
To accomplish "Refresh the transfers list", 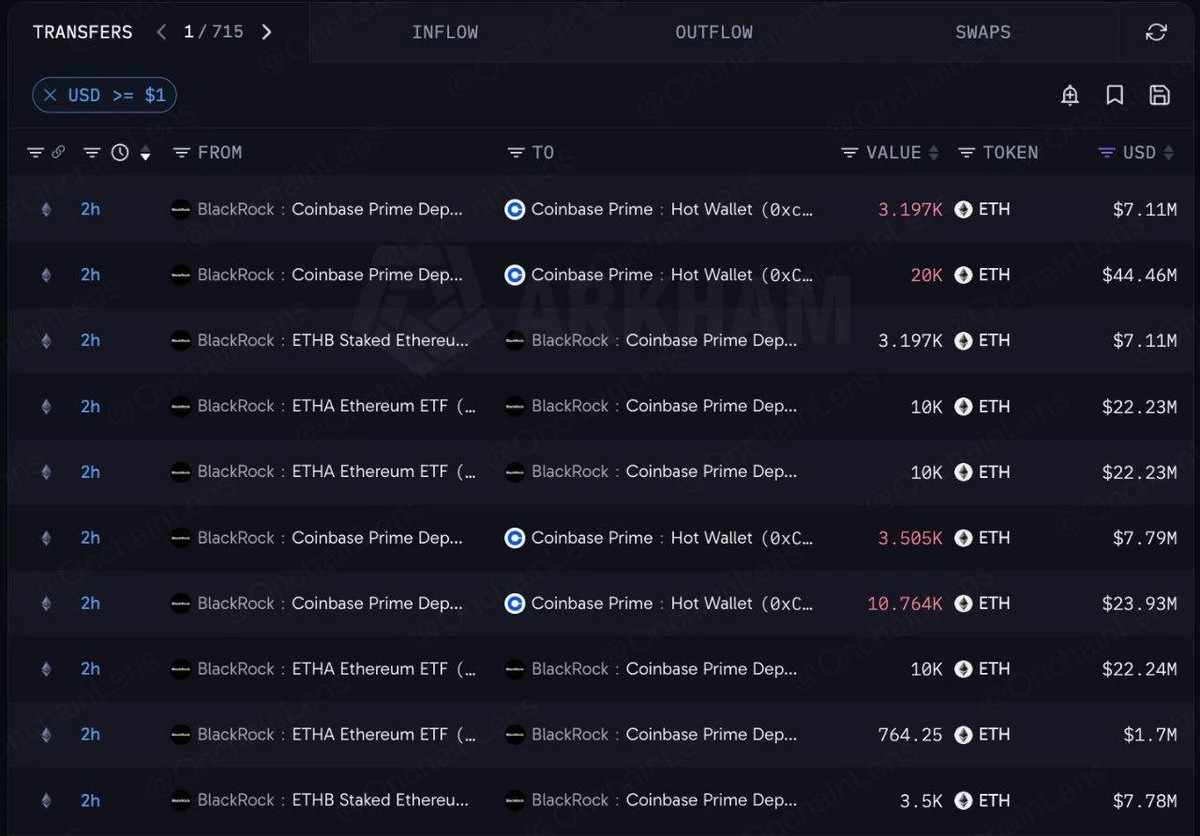I will 1156,32.
